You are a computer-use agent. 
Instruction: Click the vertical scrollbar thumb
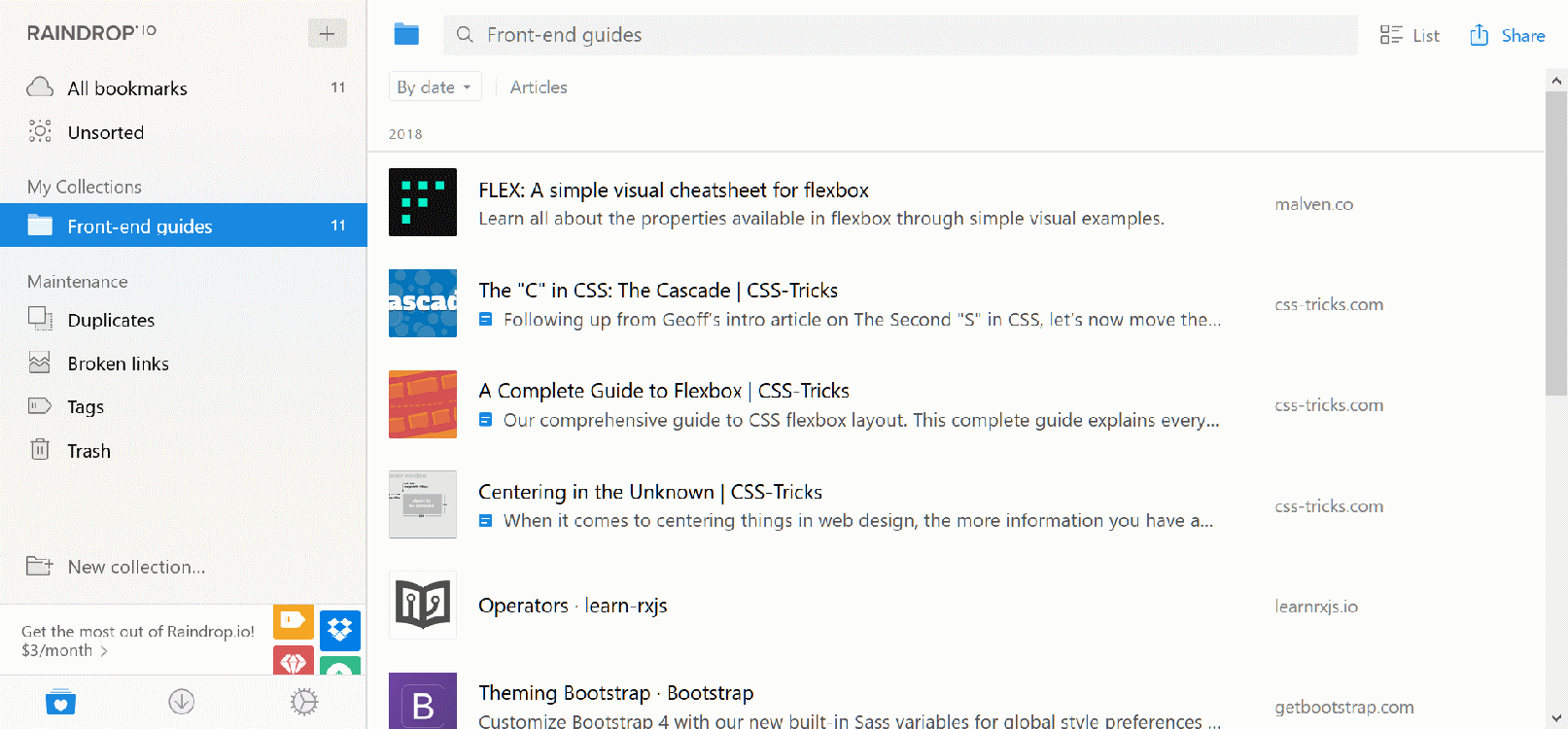[x=1556, y=244]
